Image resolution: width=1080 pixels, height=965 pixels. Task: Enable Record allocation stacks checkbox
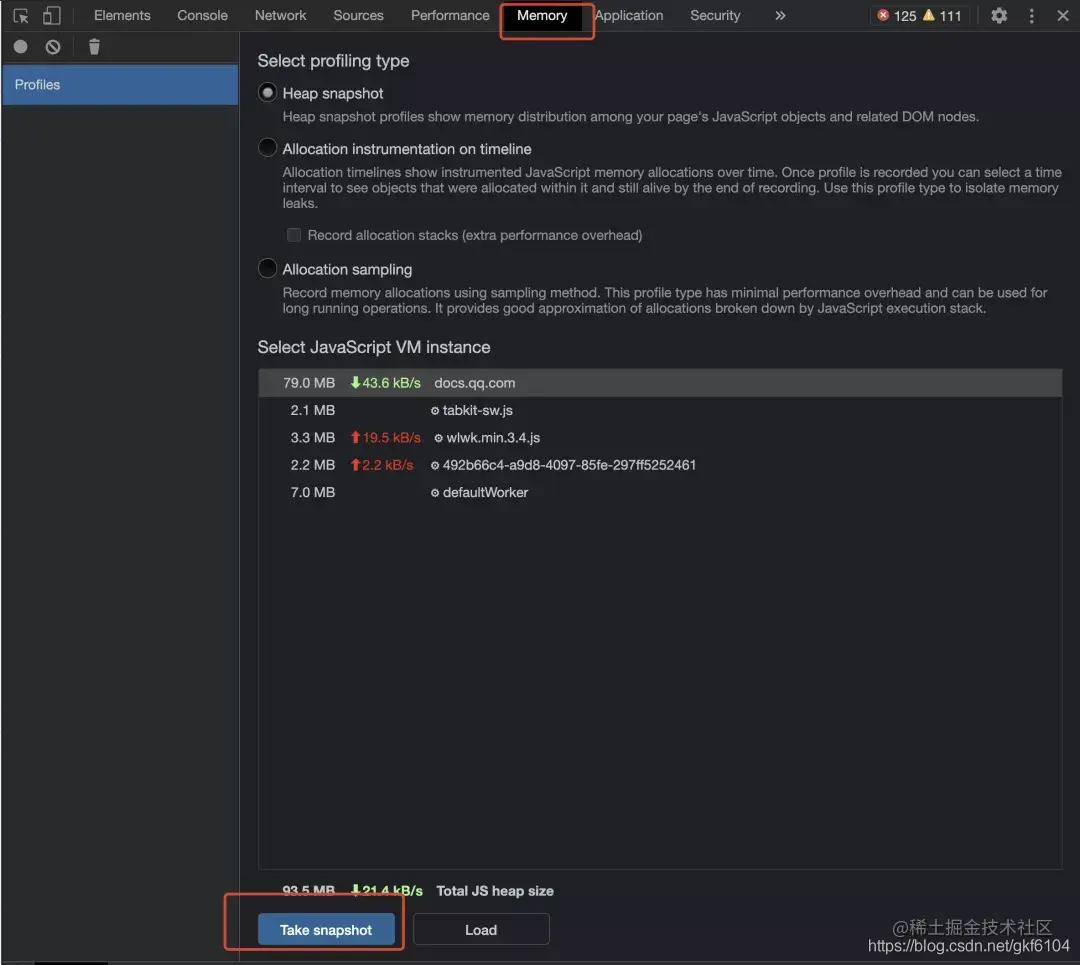pyautogui.click(x=294, y=235)
